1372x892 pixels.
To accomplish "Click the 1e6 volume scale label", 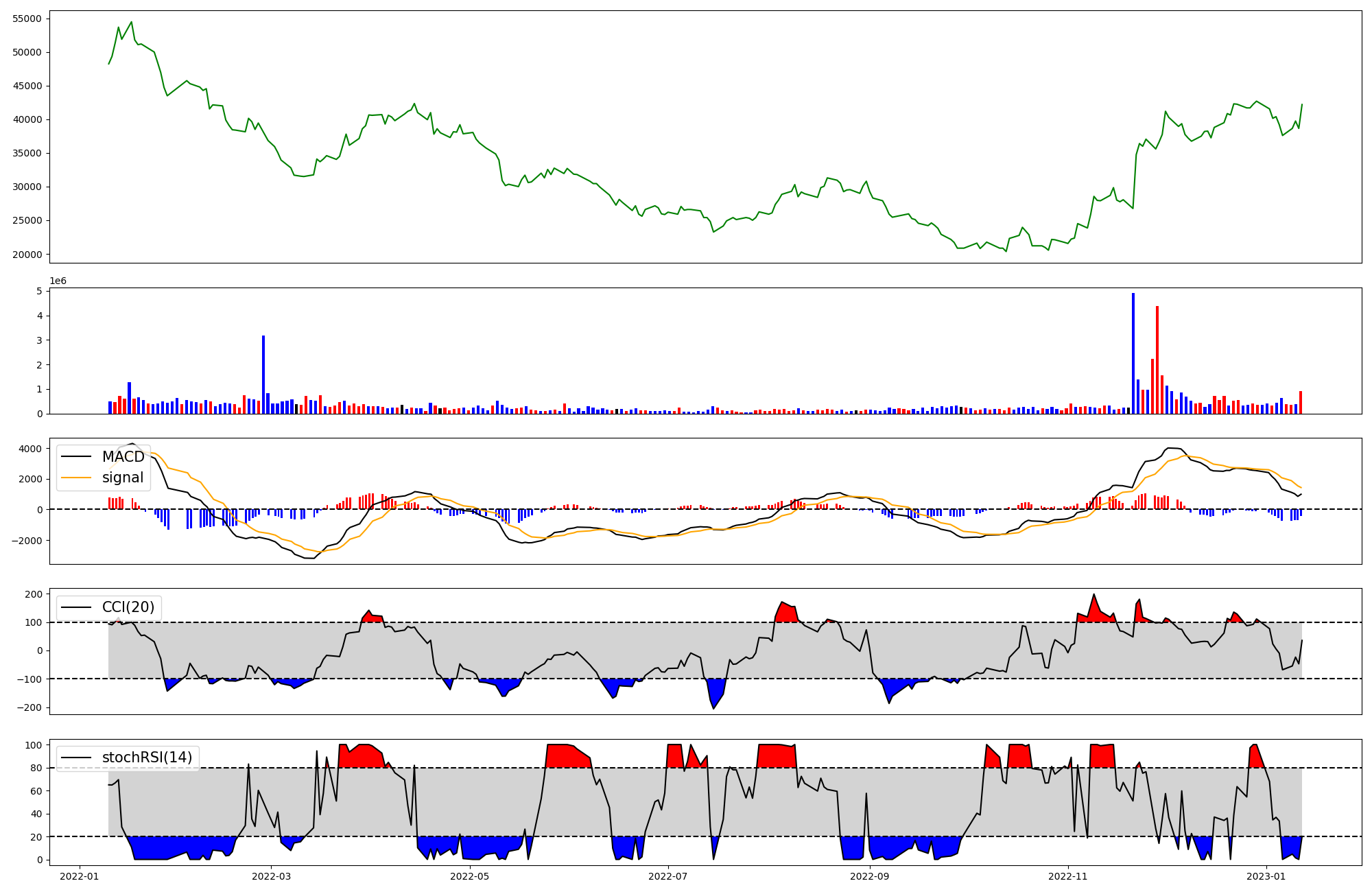I will pos(58,281).
